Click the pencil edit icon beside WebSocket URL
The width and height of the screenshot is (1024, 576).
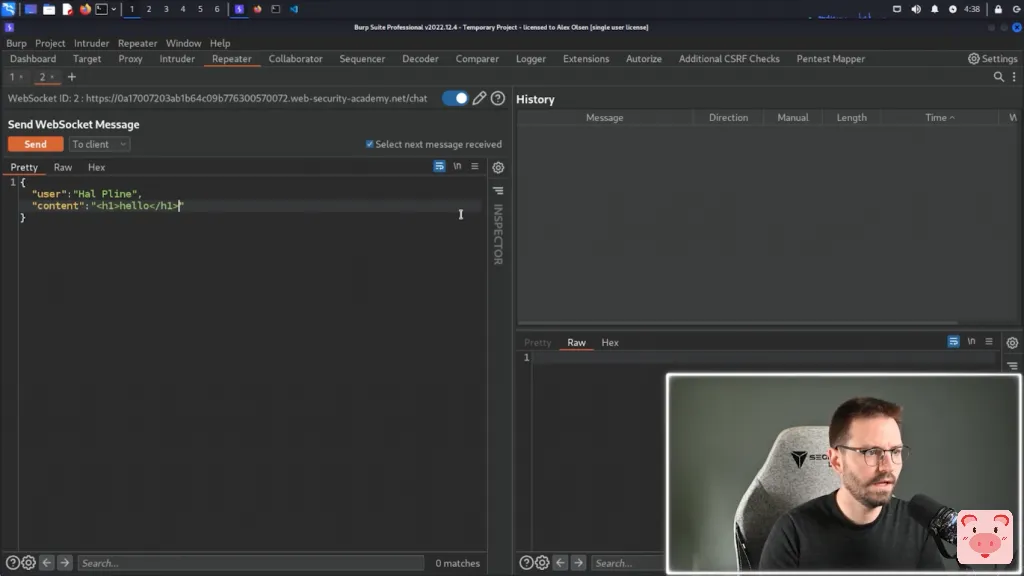click(479, 98)
